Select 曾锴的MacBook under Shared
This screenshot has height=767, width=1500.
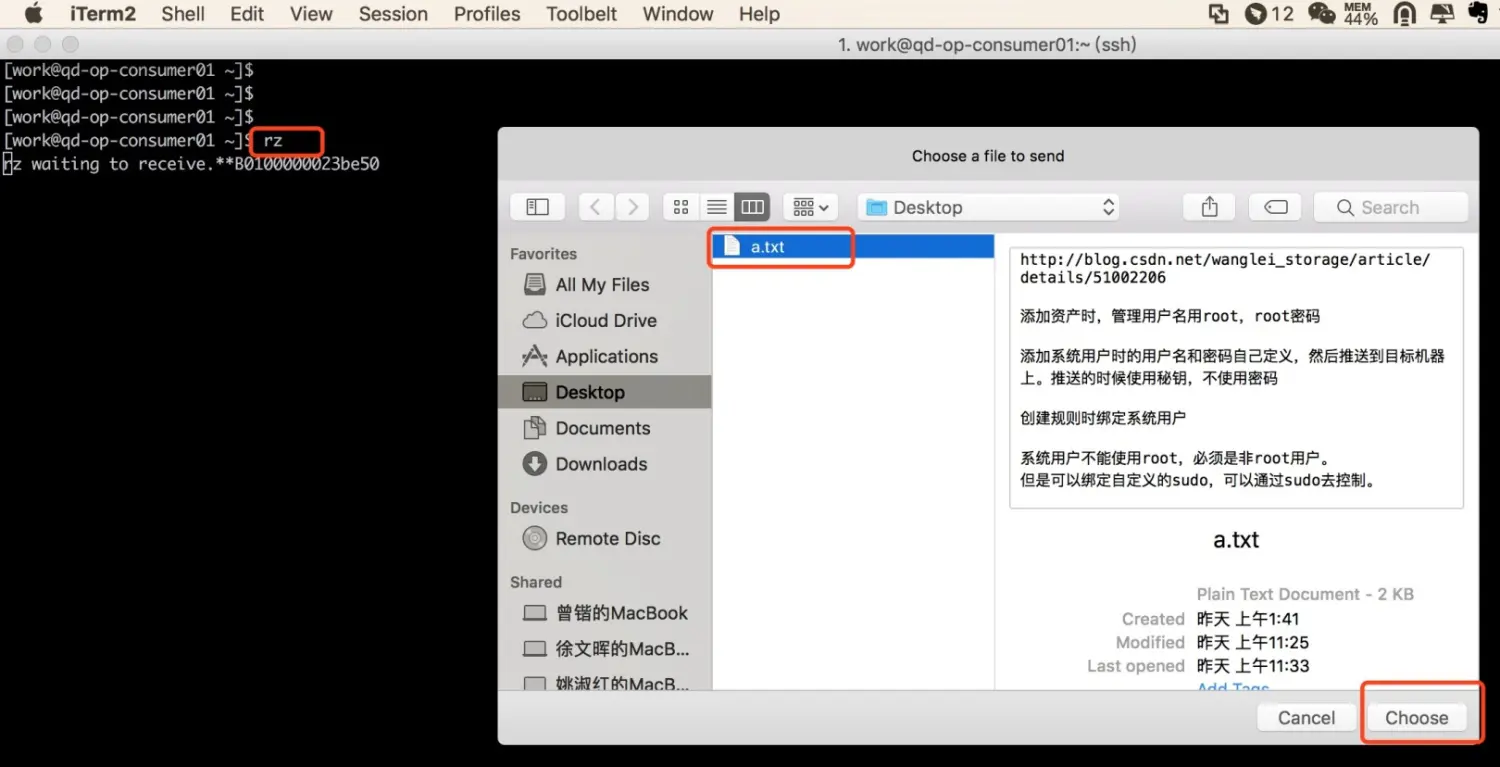pyautogui.click(x=605, y=613)
